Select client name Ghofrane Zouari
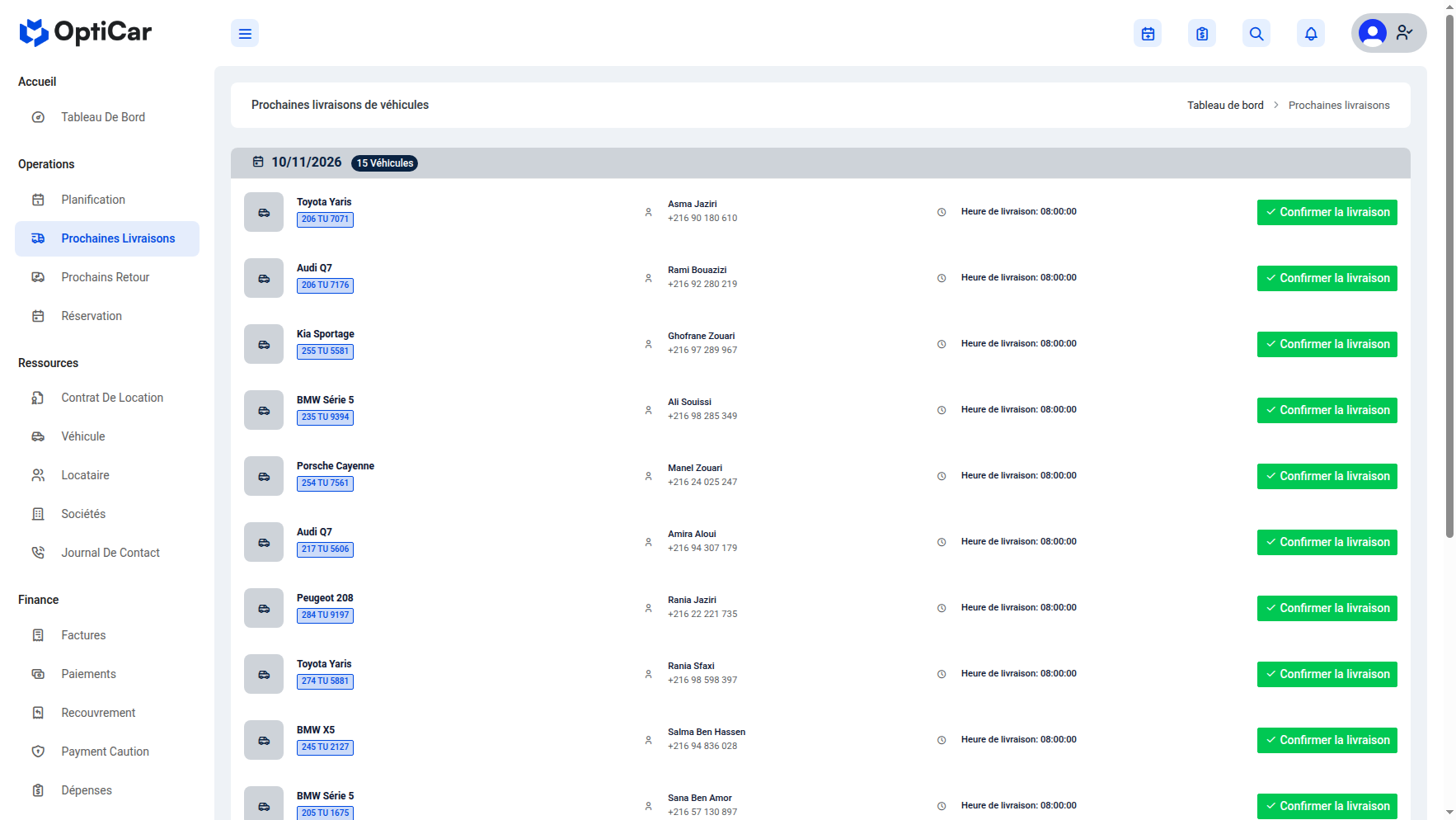The height and width of the screenshot is (820, 1456). tap(701, 336)
